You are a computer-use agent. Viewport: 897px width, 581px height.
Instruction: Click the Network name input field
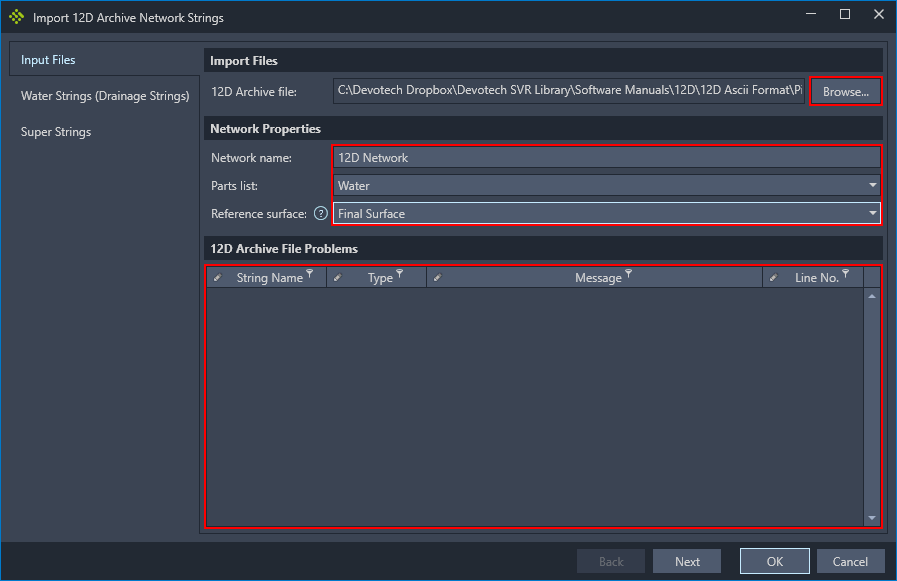606,157
